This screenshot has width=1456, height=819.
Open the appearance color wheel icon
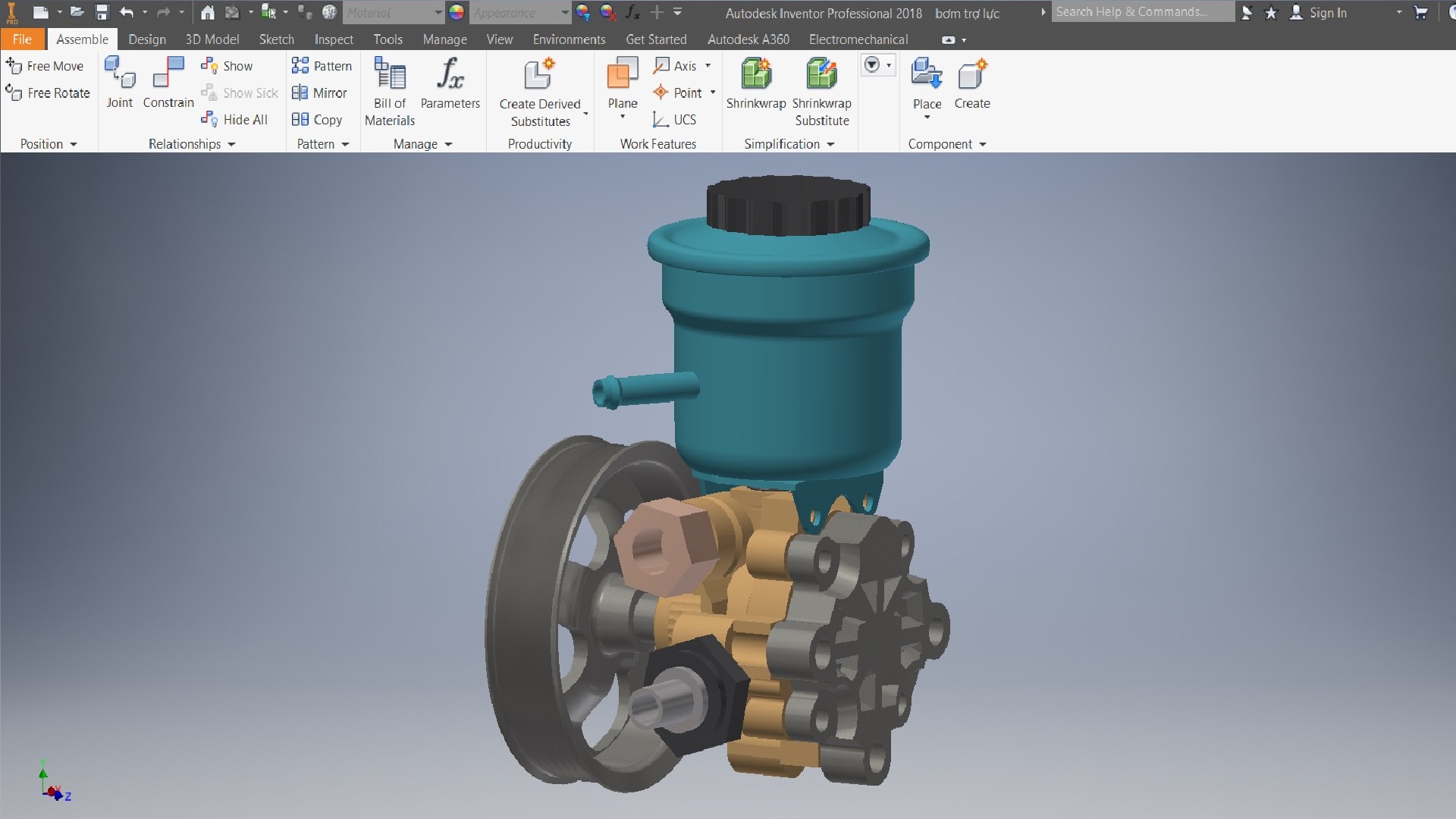[x=457, y=12]
